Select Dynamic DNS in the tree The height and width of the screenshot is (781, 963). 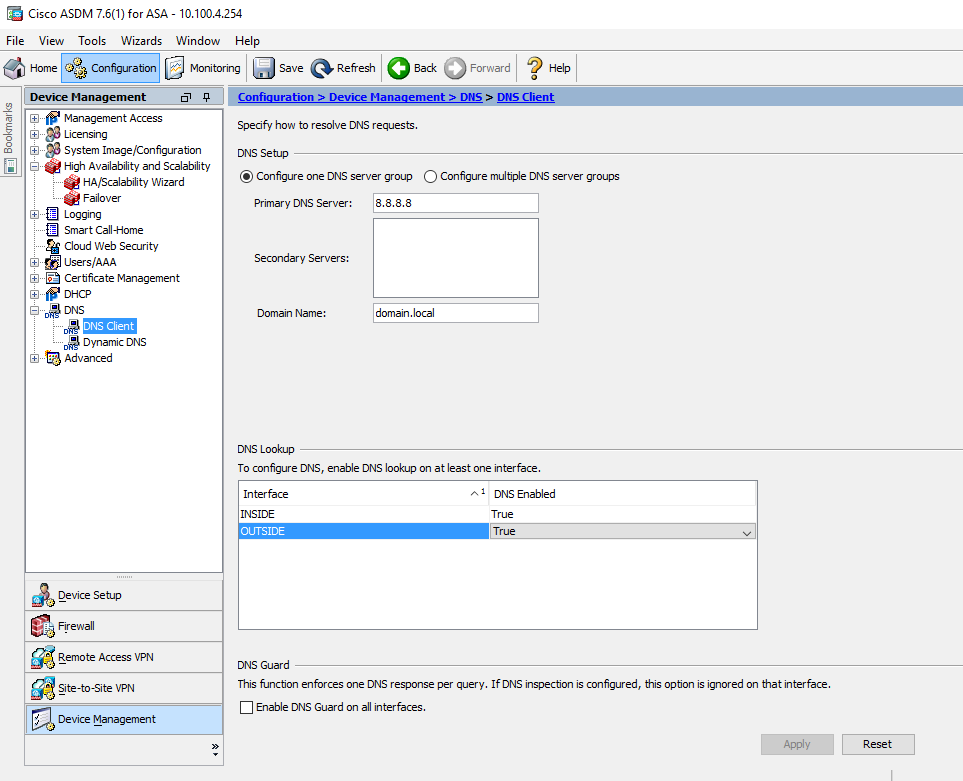click(114, 342)
